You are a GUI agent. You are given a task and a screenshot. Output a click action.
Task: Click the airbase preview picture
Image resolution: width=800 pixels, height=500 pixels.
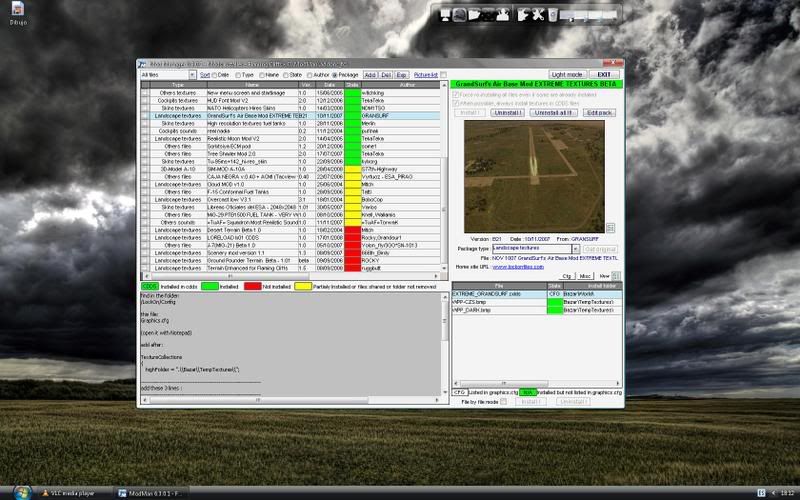[x=534, y=177]
